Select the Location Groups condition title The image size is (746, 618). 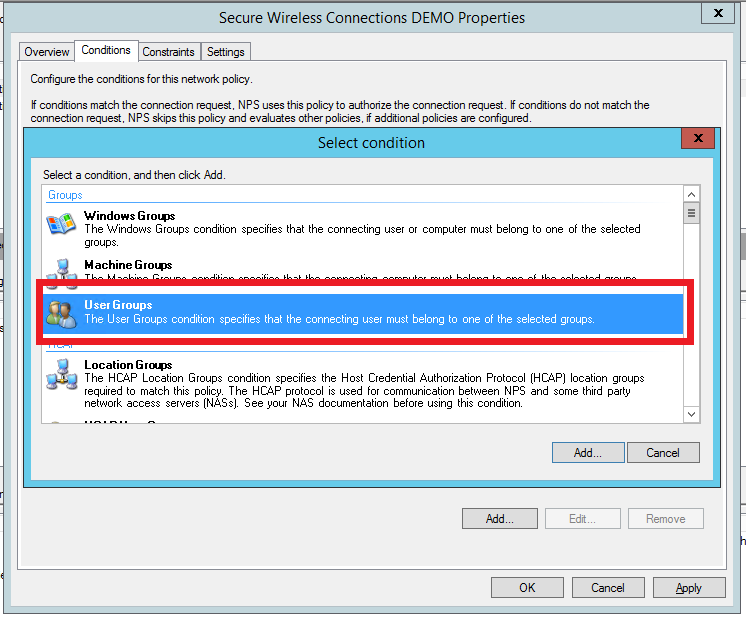(x=128, y=365)
